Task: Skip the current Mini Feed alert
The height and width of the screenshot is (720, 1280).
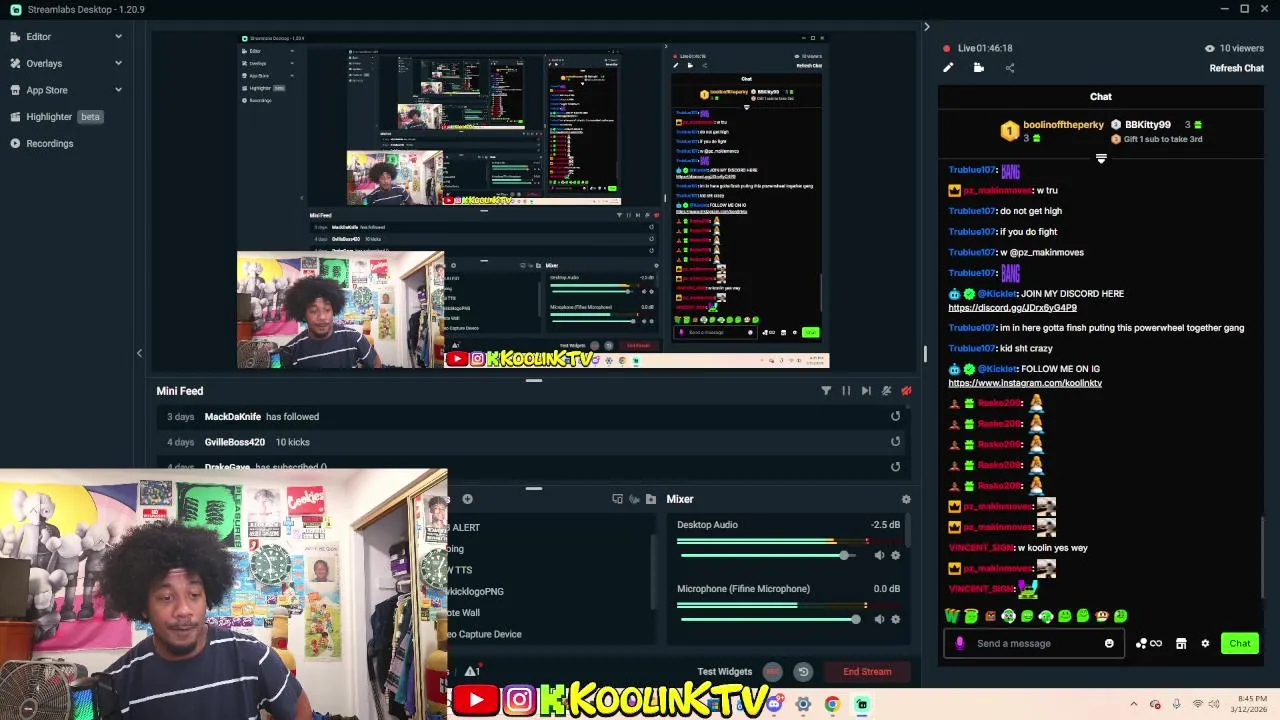Action: tap(866, 391)
